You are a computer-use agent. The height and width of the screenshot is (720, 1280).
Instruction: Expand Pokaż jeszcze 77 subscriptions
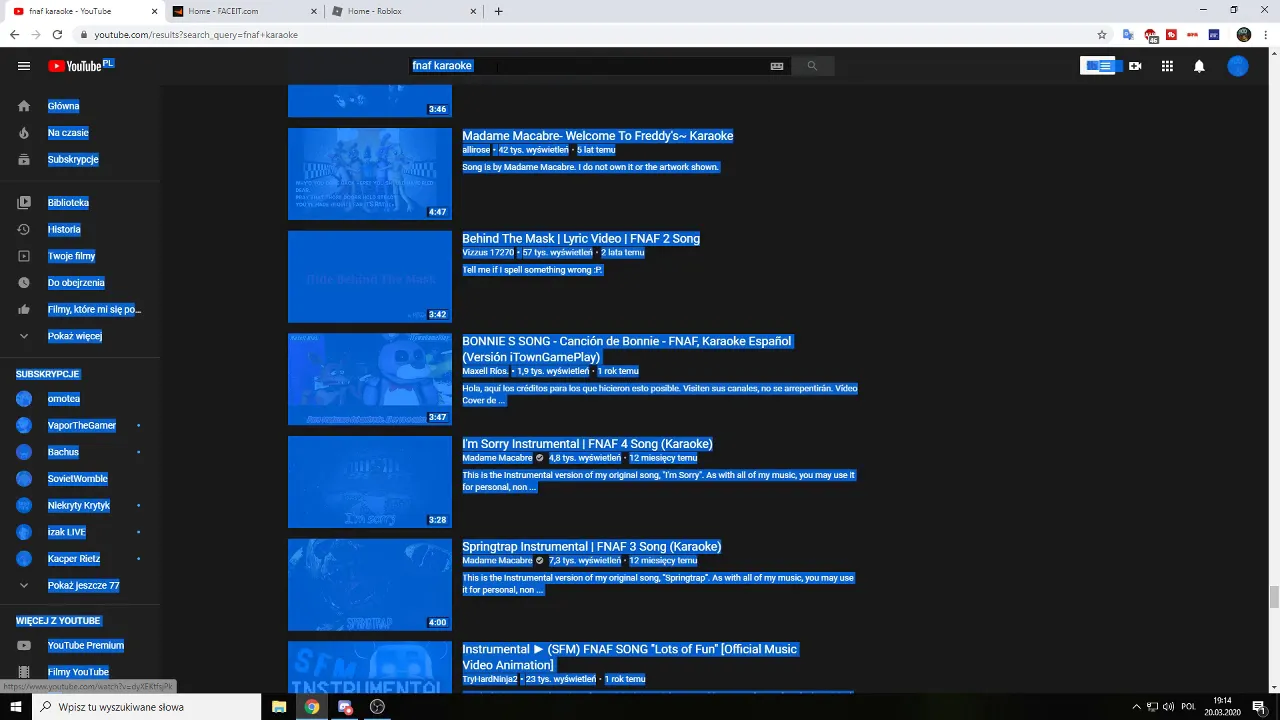[83, 586]
